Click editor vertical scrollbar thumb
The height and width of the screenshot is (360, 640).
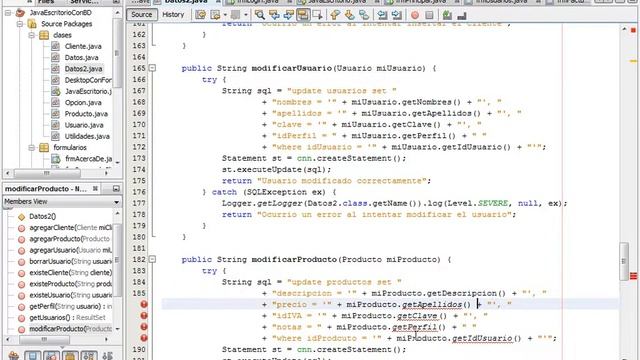pyautogui.click(x=624, y=261)
